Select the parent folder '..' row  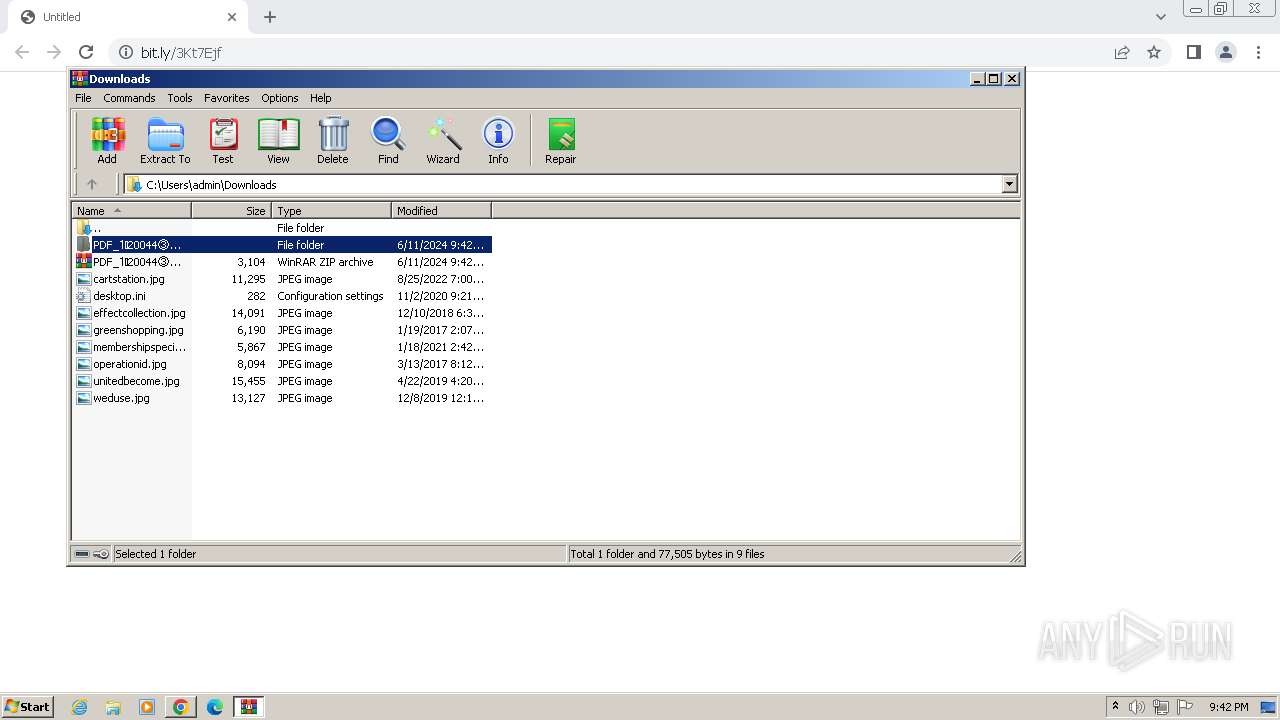(x=282, y=228)
